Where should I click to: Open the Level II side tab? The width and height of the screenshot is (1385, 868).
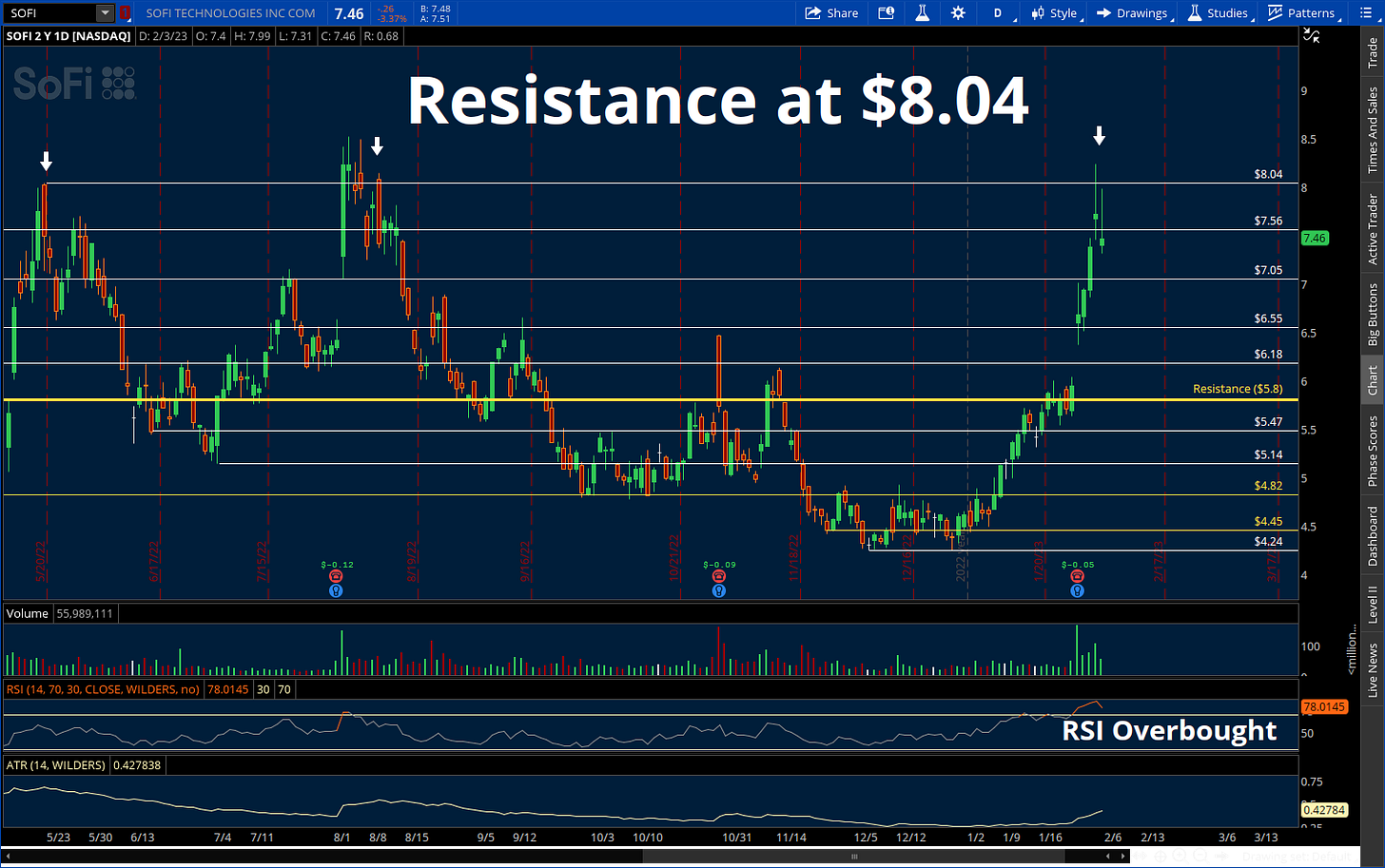point(1373,605)
